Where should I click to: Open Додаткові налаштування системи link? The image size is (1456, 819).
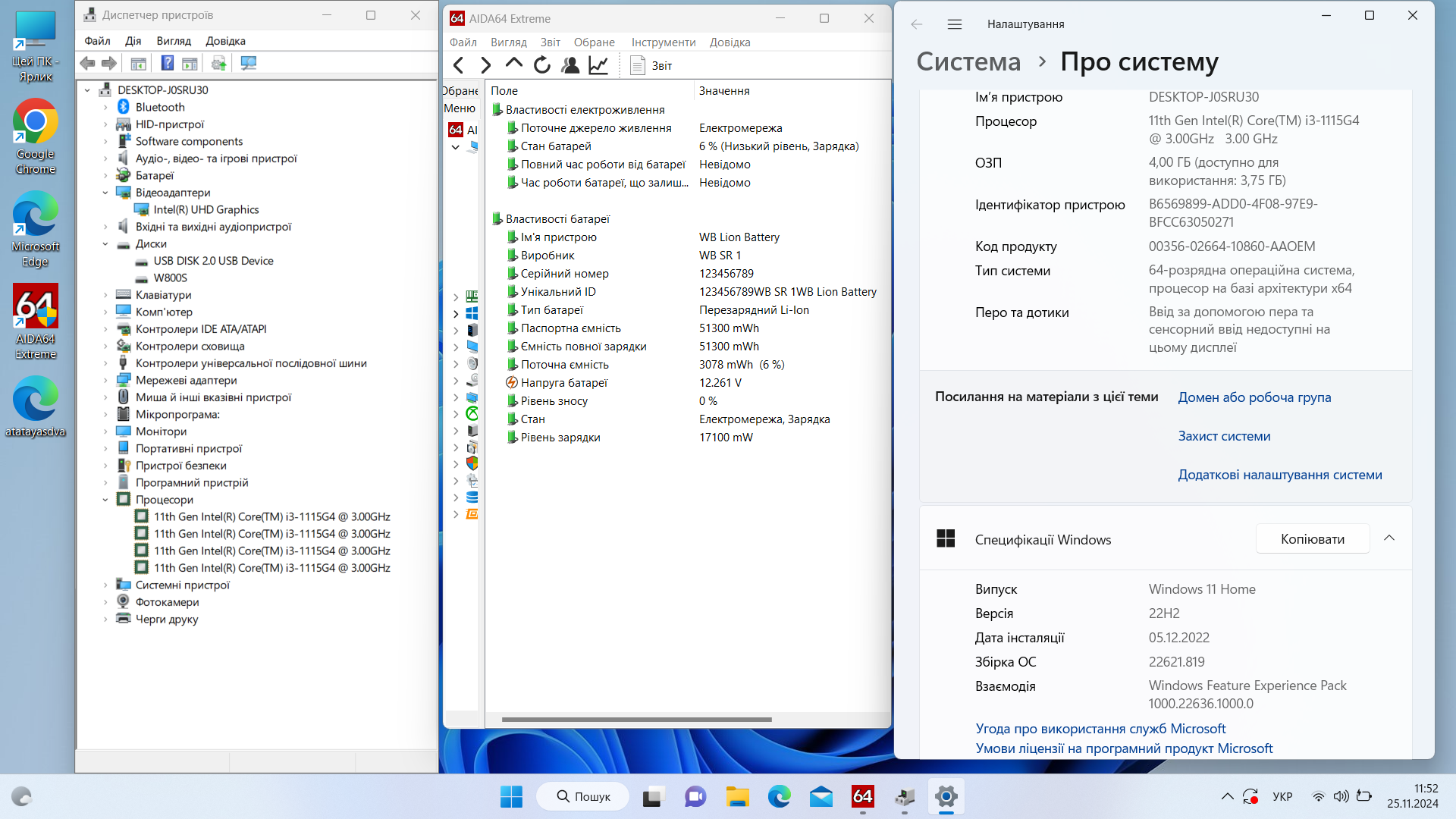(x=1280, y=475)
